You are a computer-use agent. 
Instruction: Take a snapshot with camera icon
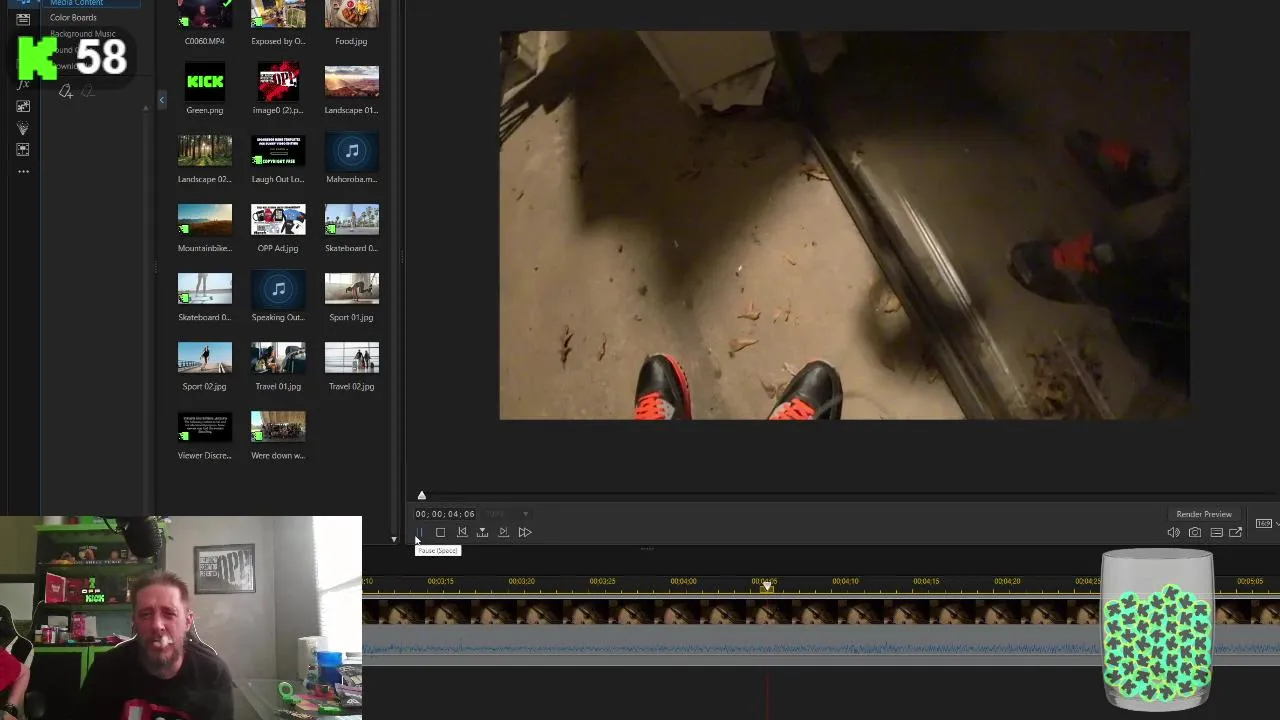[x=1194, y=532]
